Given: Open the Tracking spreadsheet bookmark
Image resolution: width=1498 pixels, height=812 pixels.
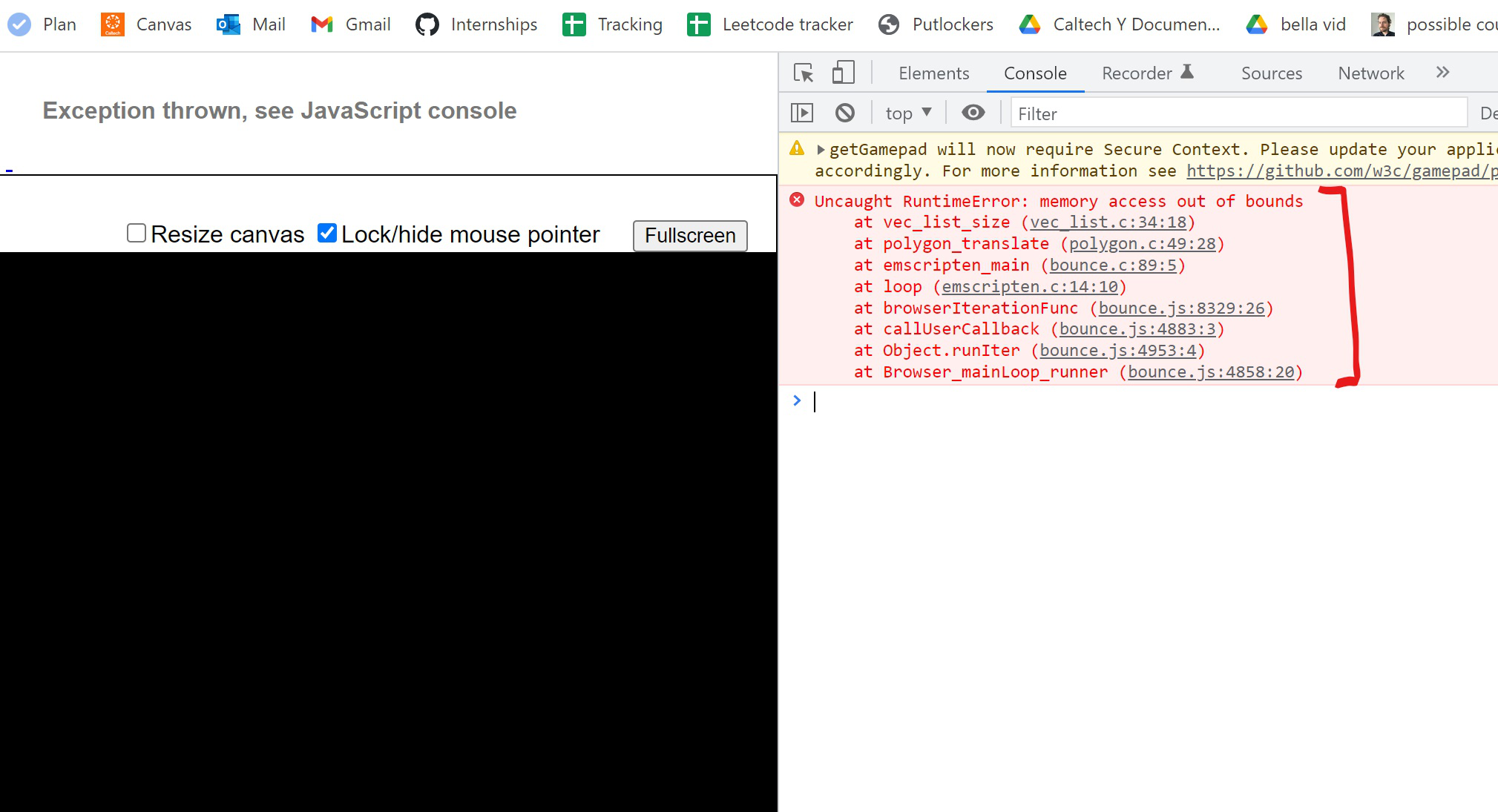Looking at the screenshot, I should tap(573, 24).
